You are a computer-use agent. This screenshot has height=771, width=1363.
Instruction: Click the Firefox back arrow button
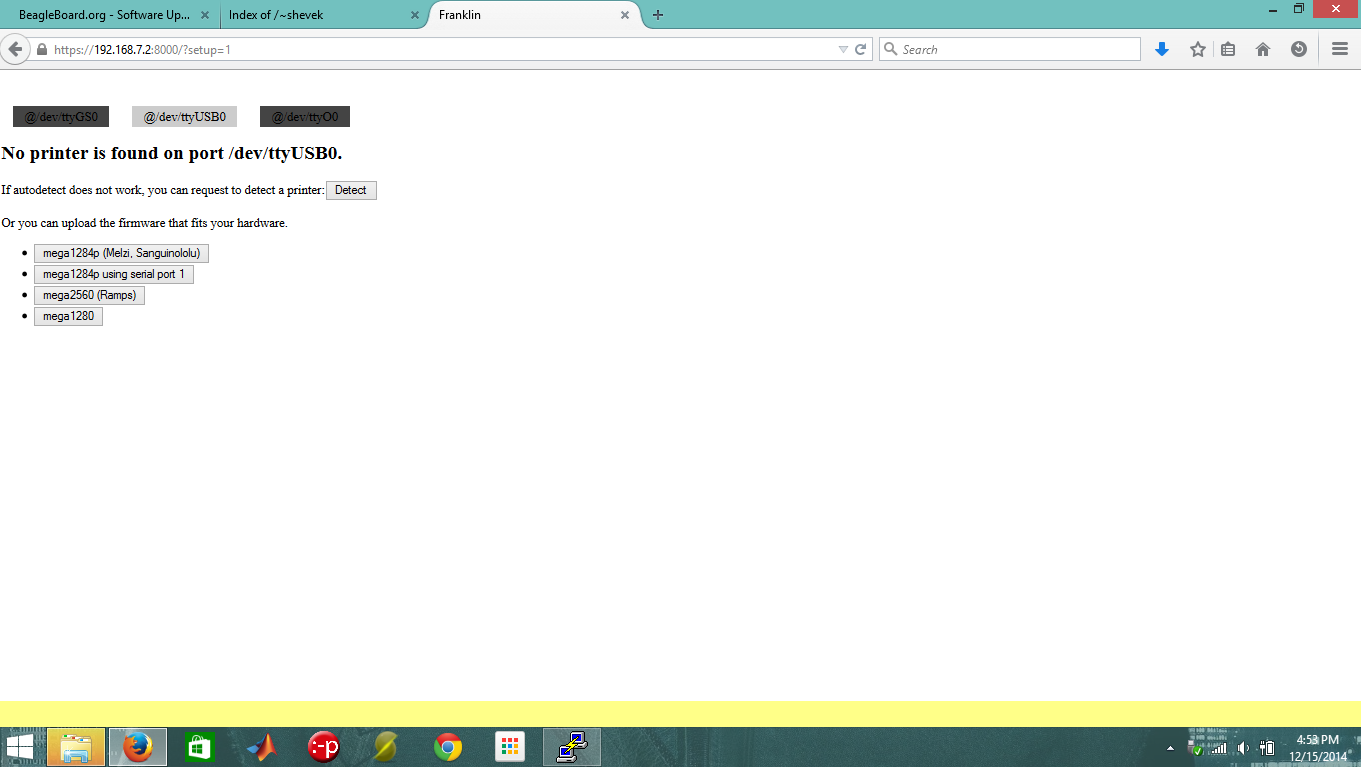(15, 49)
